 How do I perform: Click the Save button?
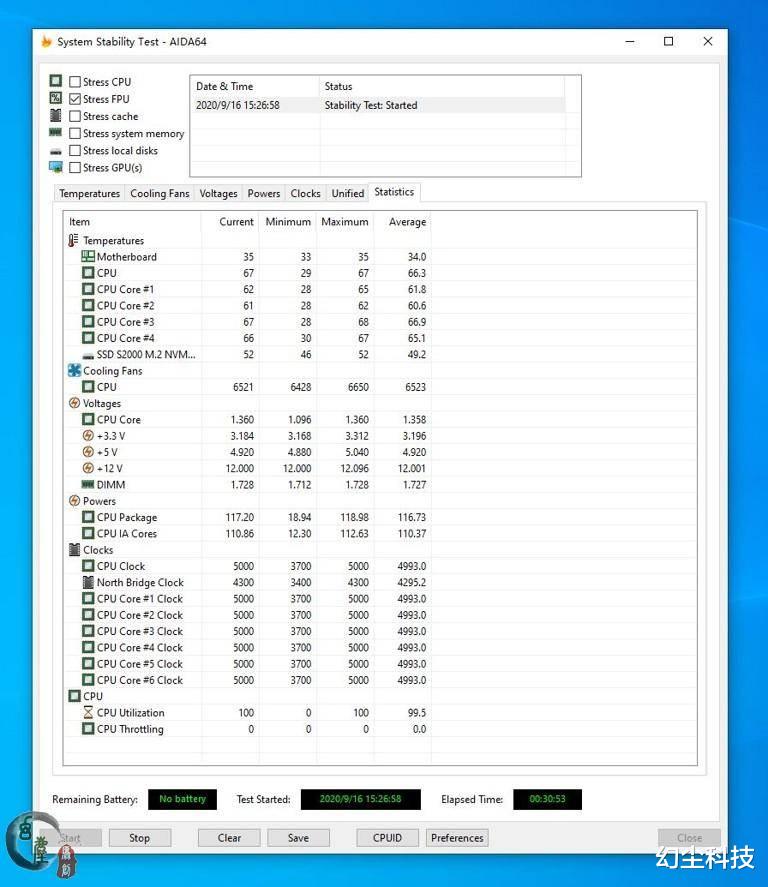tap(298, 838)
